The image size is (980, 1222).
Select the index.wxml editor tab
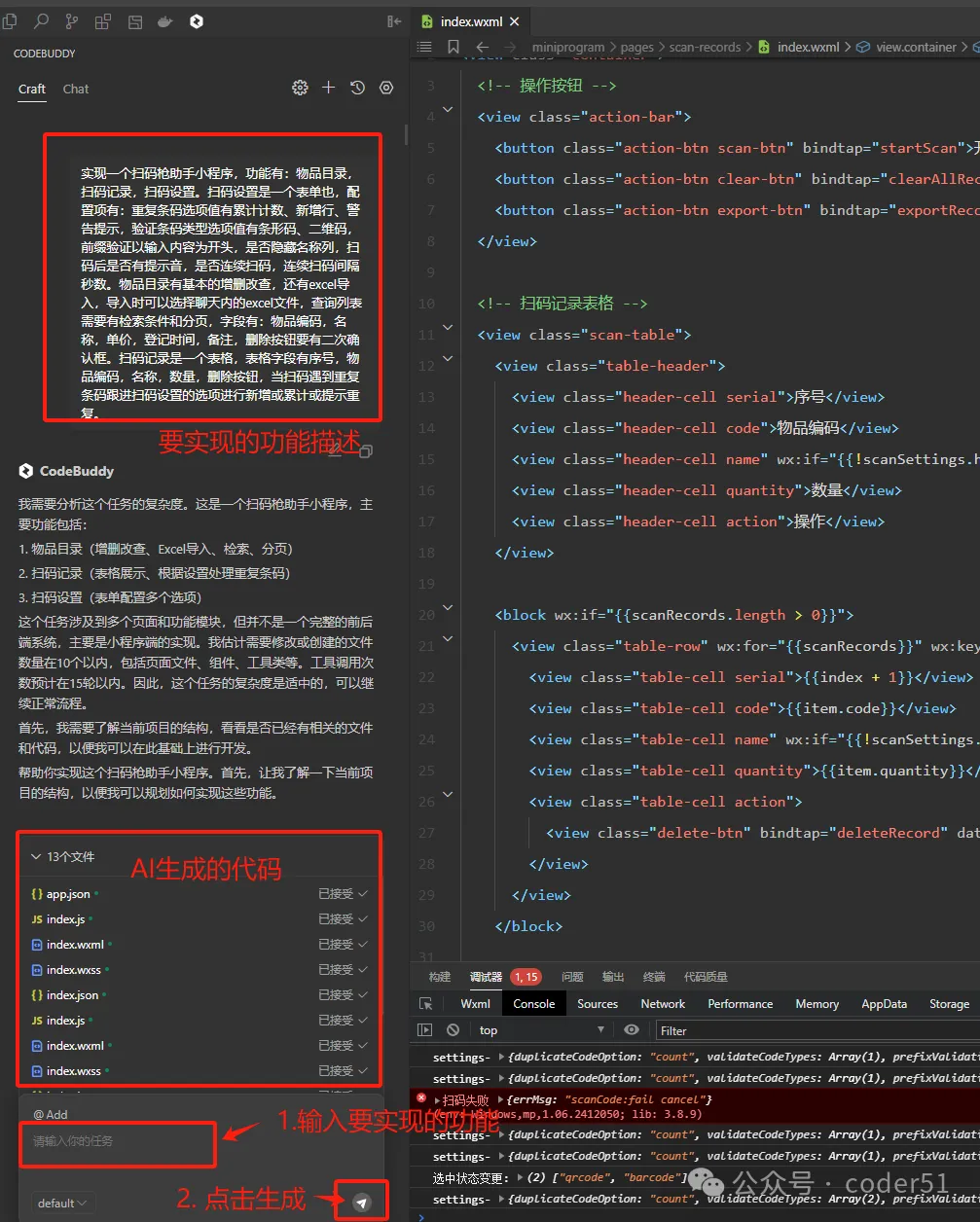(x=472, y=20)
